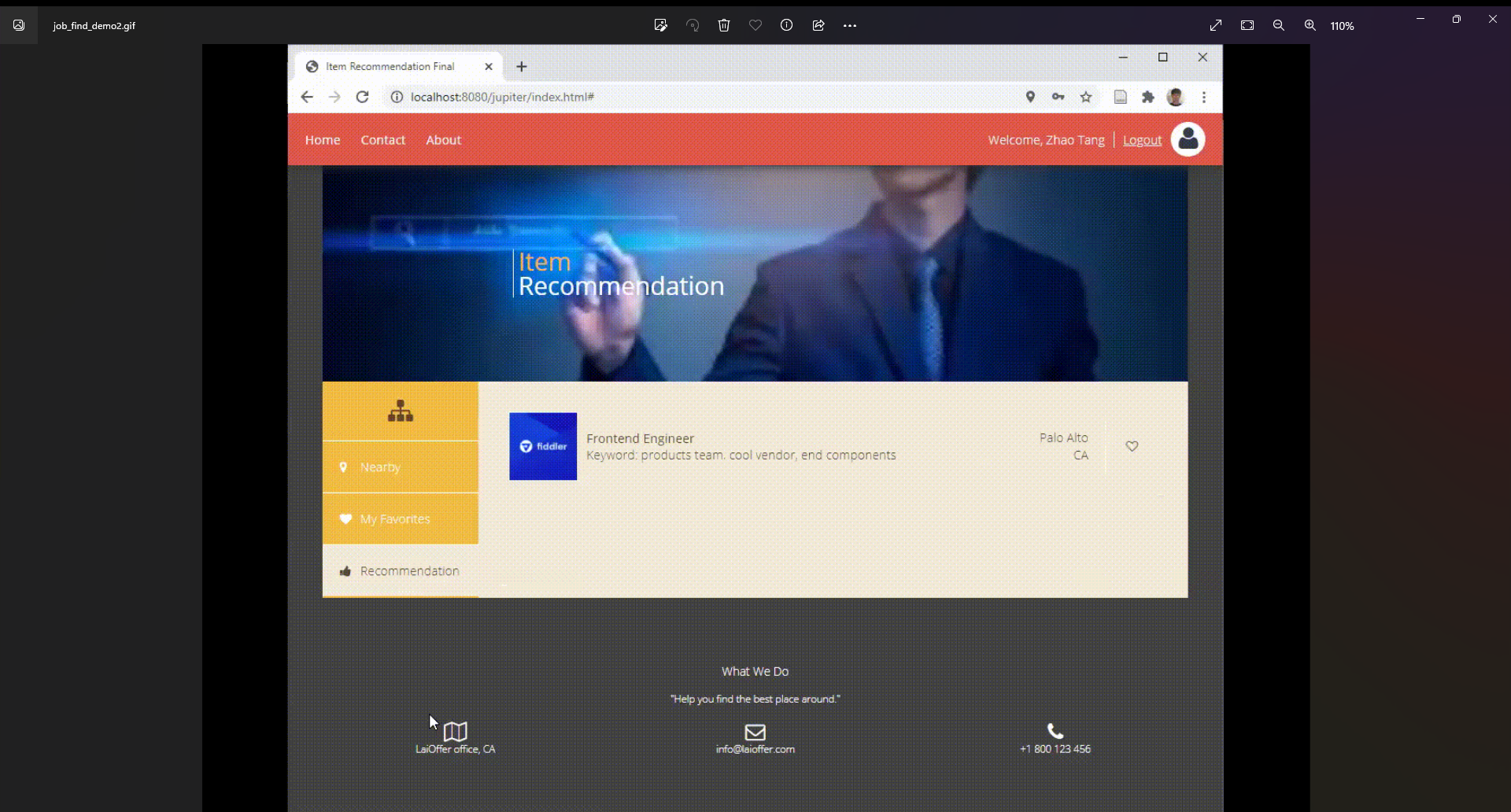Click the fit to window icon

click(1247, 25)
